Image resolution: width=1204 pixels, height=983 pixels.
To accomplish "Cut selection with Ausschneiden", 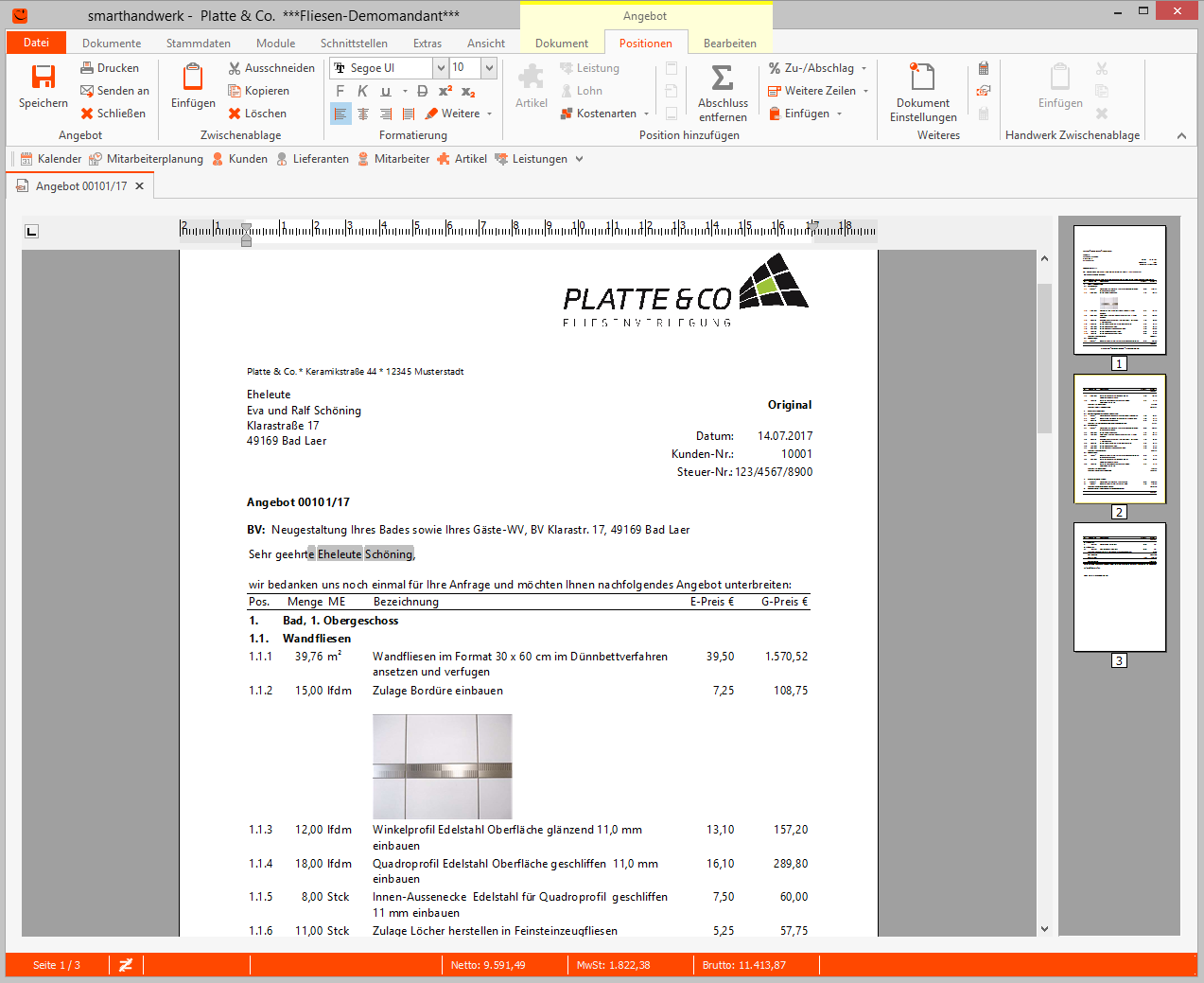I will (271, 68).
